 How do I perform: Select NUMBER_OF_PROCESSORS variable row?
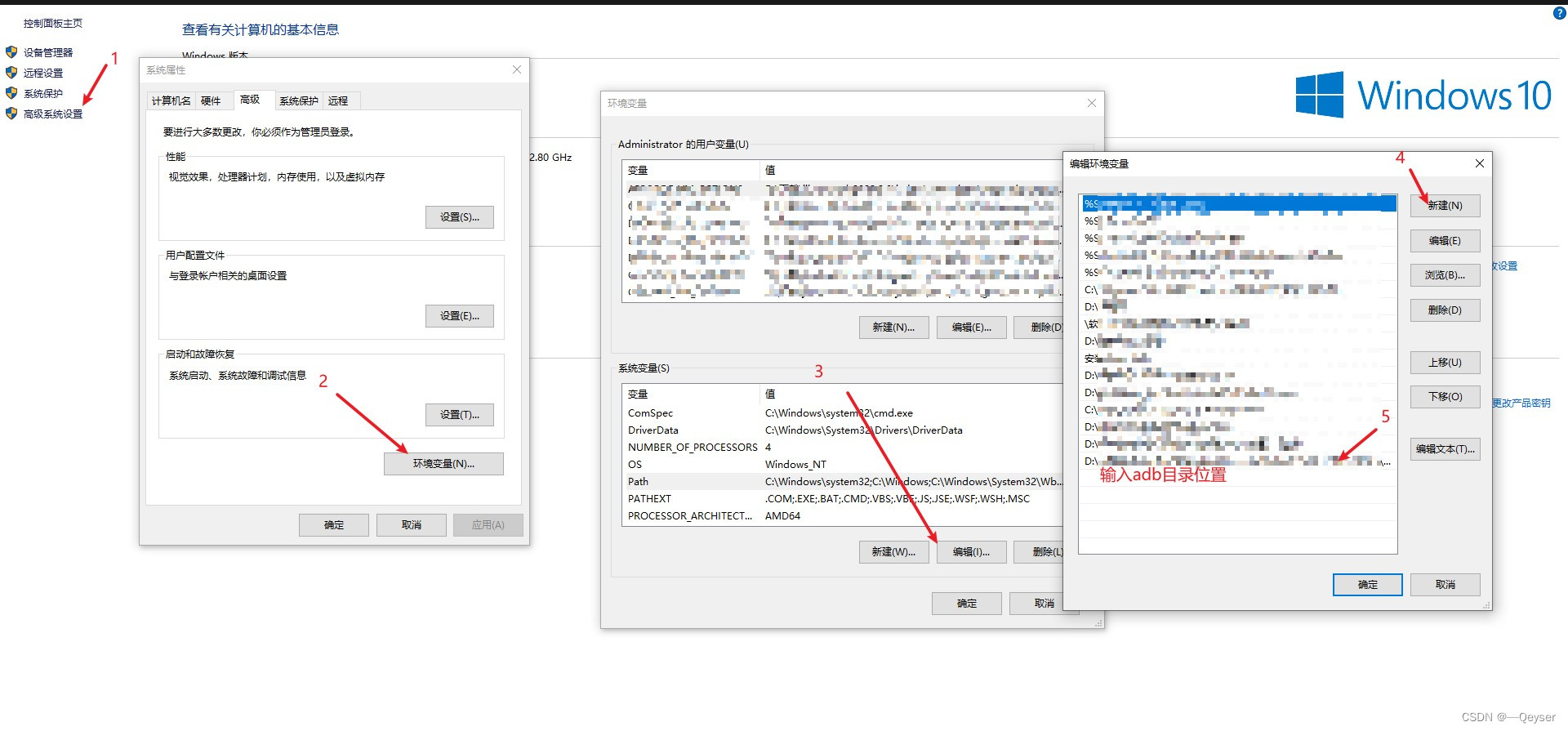pos(843,448)
